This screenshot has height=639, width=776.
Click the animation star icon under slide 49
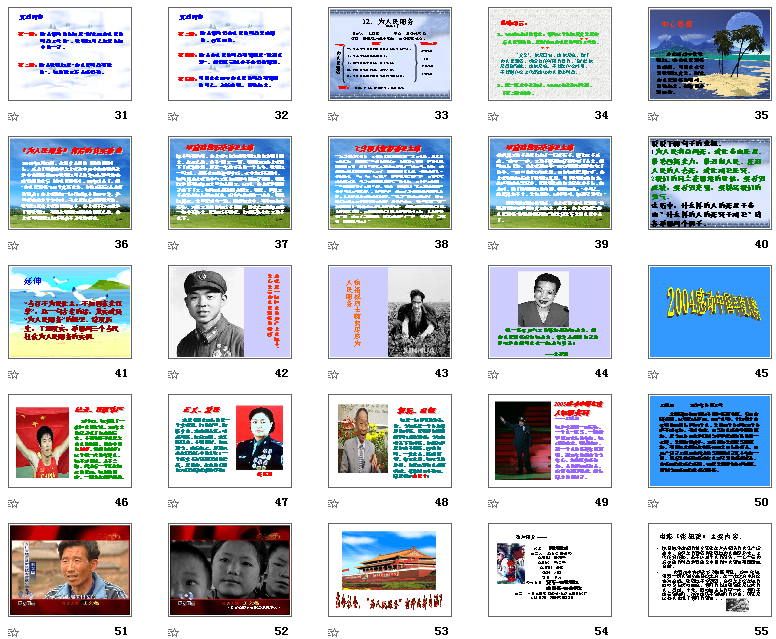tap(493, 504)
